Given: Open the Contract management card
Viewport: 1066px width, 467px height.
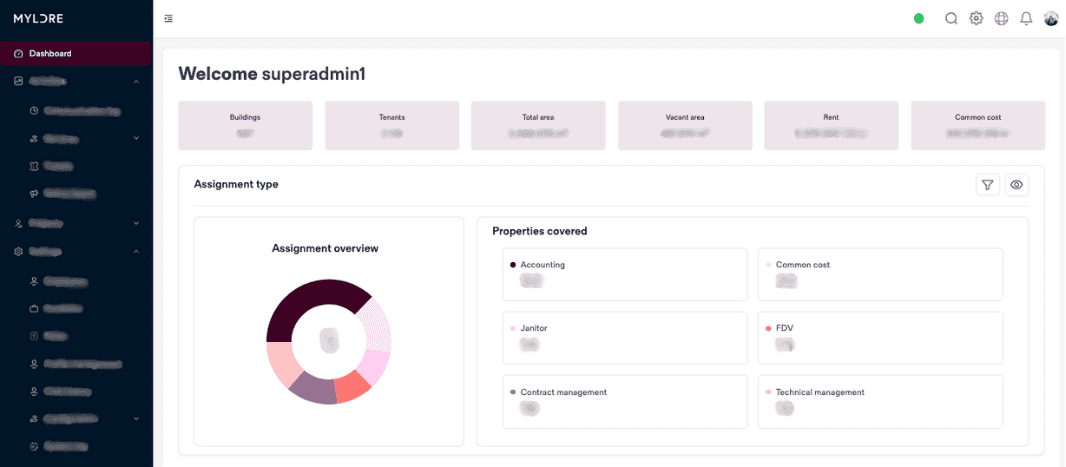Looking at the screenshot, I should 625,401.
